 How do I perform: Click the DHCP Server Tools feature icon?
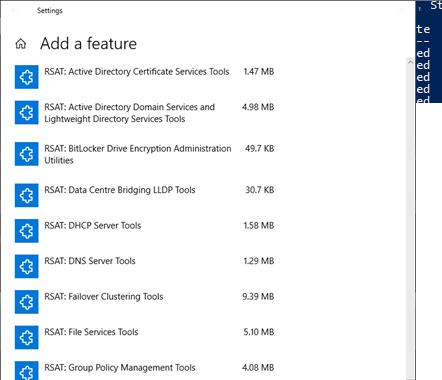tap(27, 231)
